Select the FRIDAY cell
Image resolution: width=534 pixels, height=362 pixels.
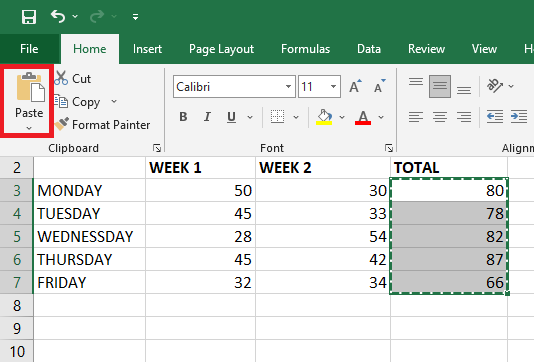point(89,282)
